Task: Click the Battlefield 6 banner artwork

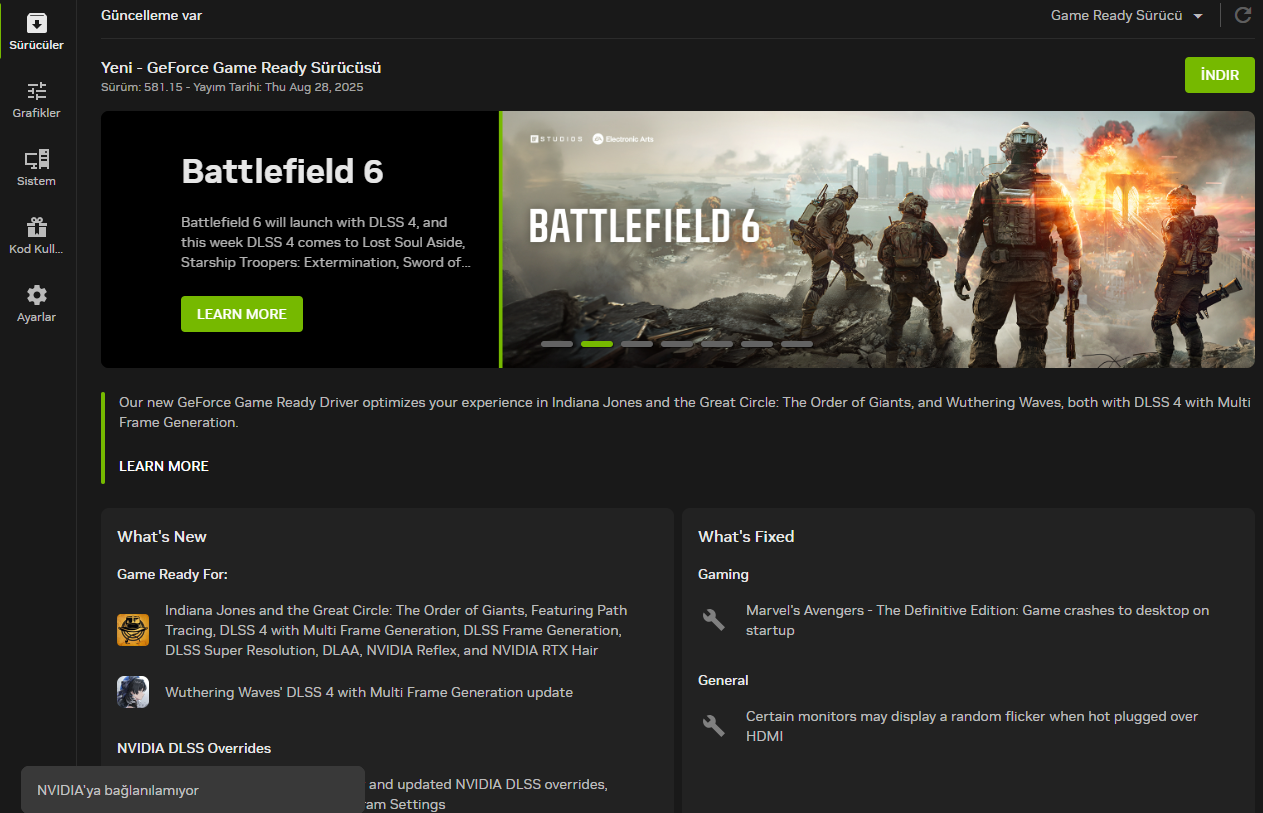Action: point(878,239)
